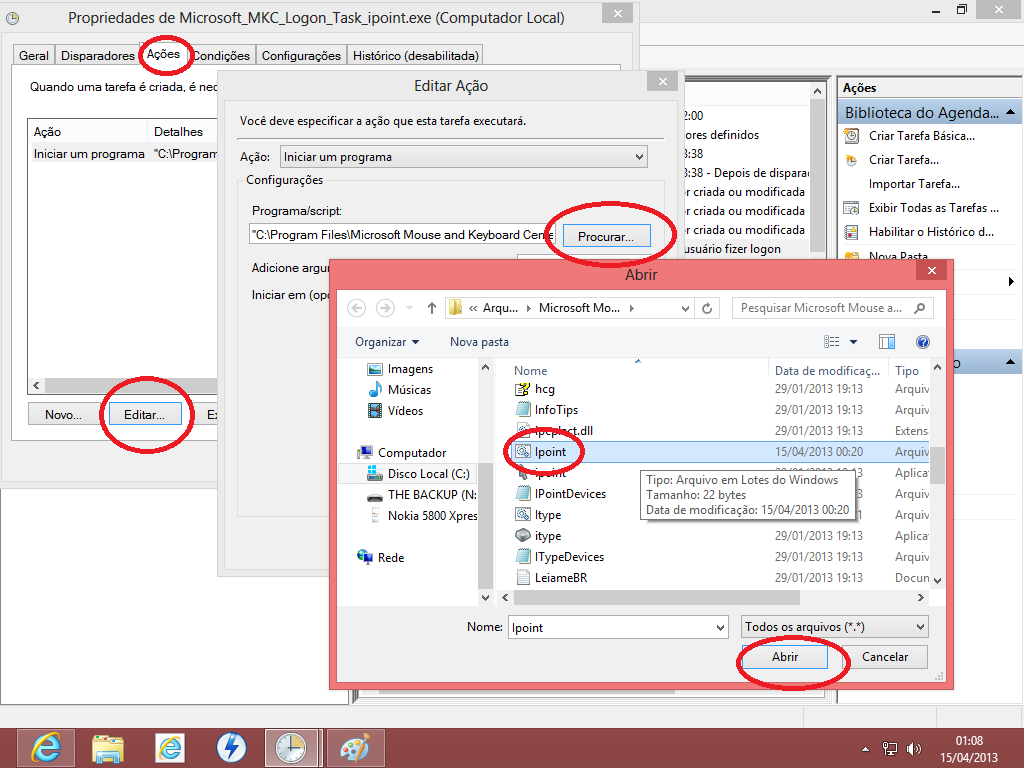
Task: Click Criar Tarefa Básica icon in Ações pane
Action: (x=851, y=136)
